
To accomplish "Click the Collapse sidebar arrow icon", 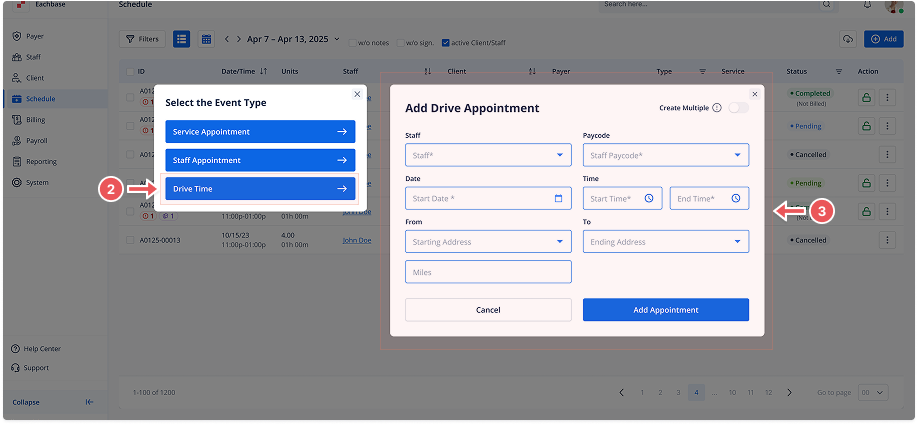I will coord(89,402).
